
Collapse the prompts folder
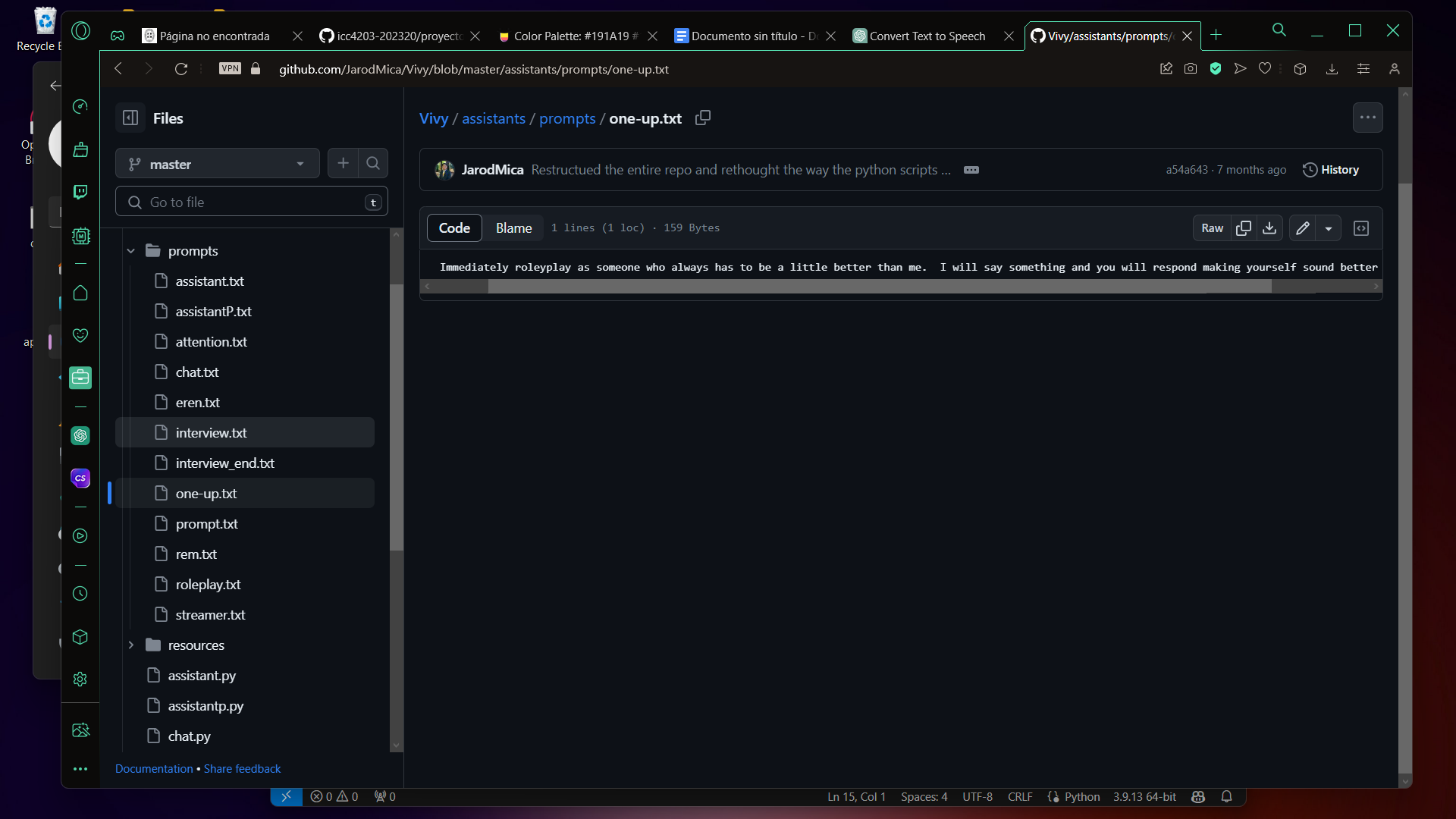pyautogui.click(x=131, y=251)
